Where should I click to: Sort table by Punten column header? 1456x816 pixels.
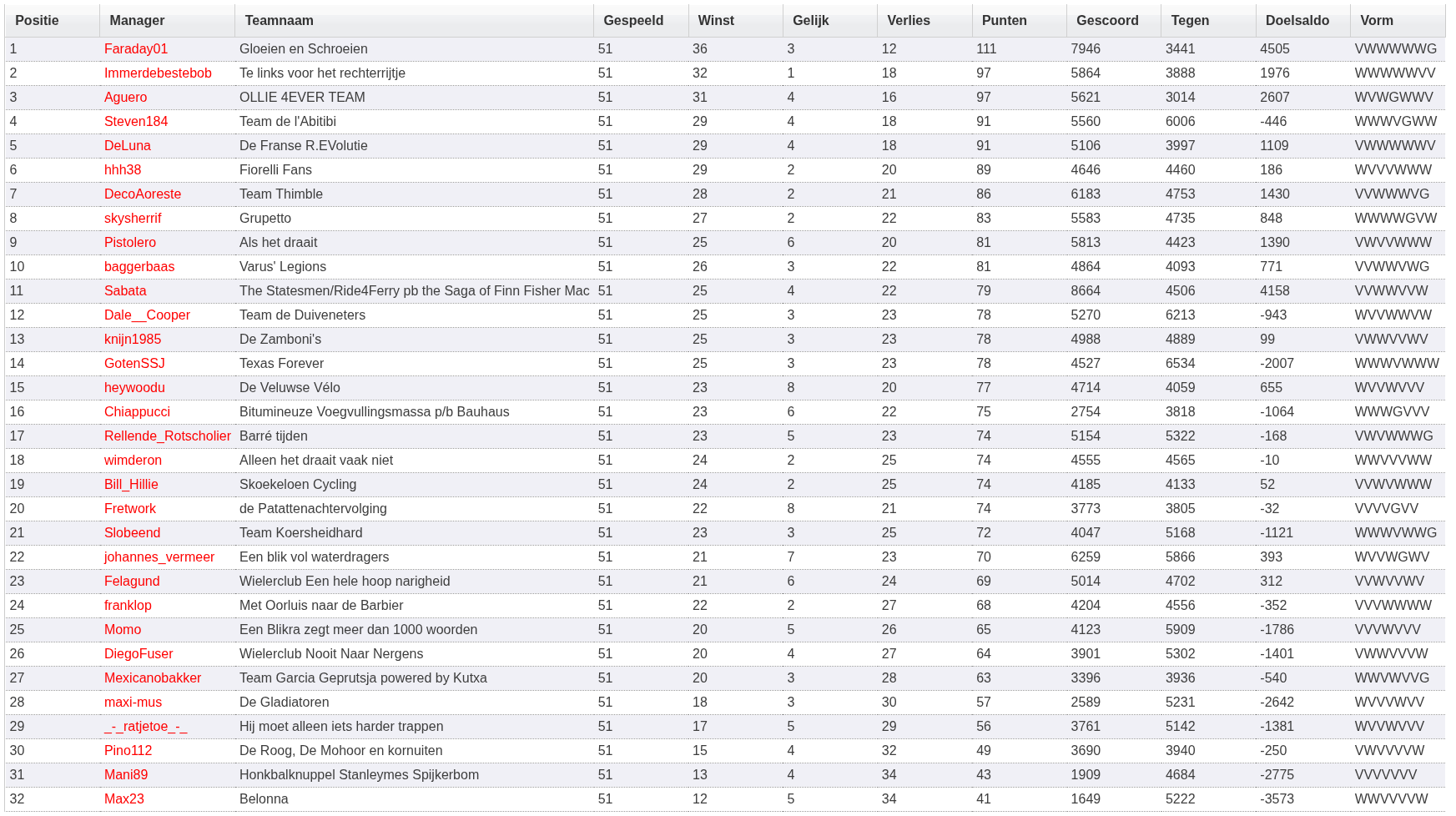pos(1004,21)
